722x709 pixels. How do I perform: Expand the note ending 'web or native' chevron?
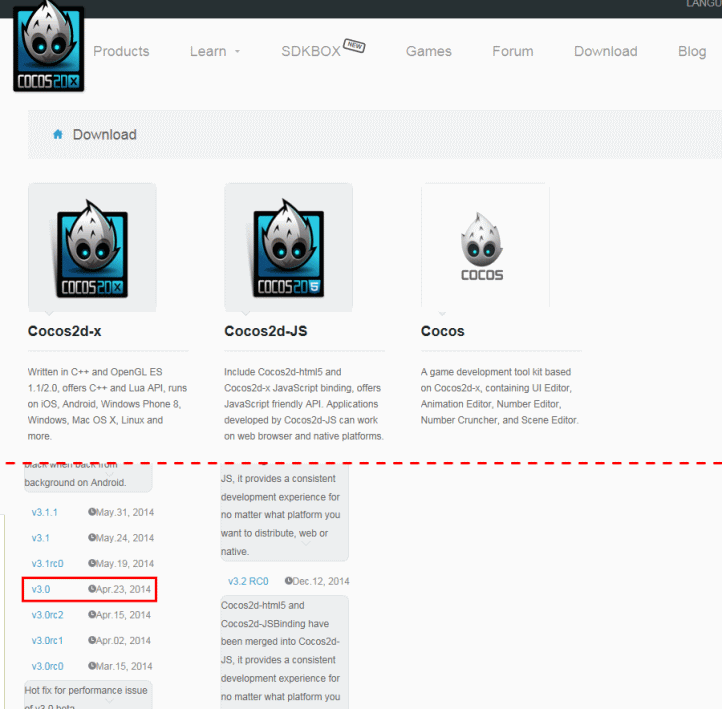(306, 543)
